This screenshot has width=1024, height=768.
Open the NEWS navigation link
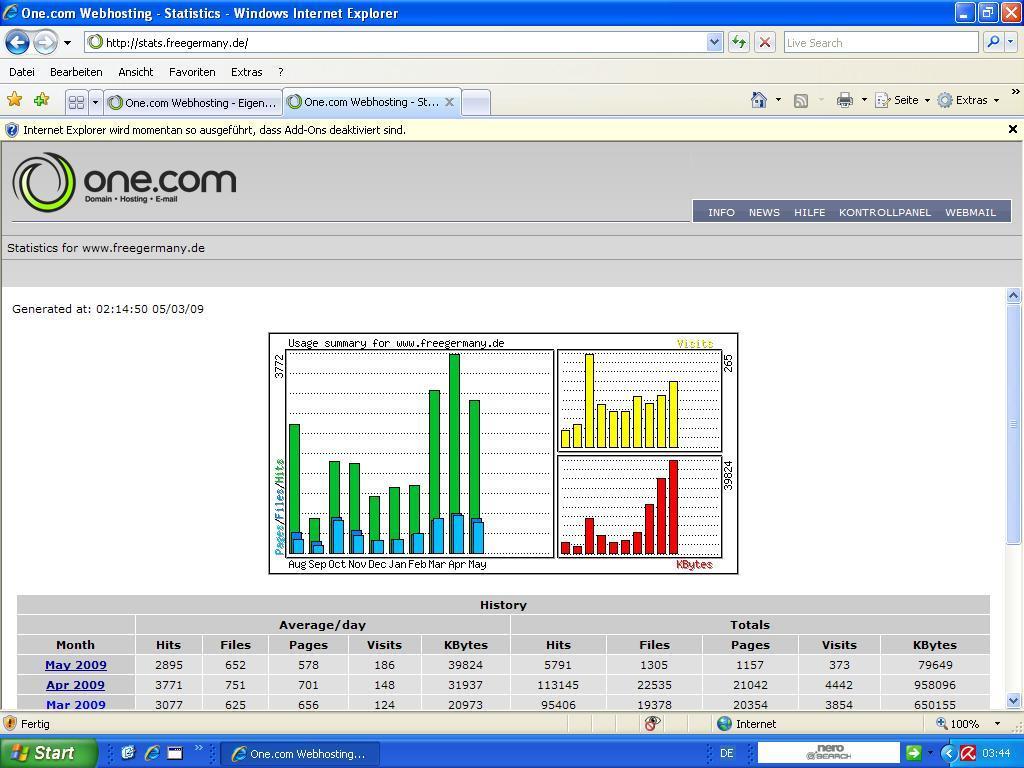coord(764,212)
